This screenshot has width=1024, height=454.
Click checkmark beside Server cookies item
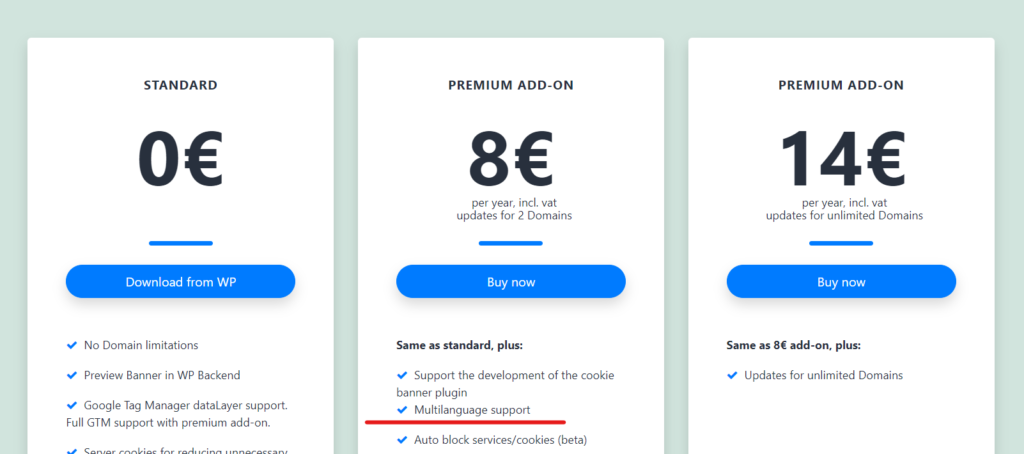[x=72, y=451]
